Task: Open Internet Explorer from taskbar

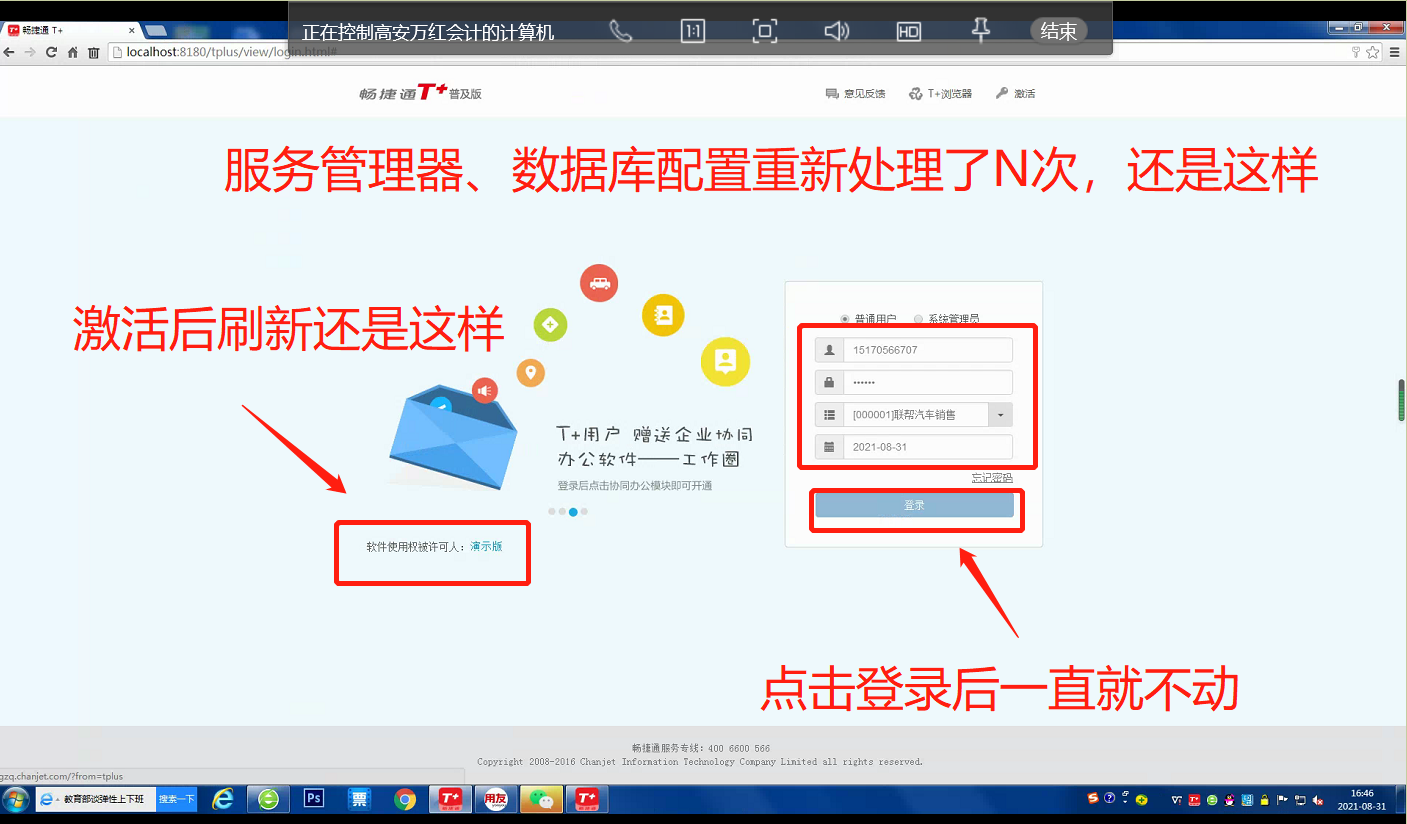Action: tap(223, 799)
